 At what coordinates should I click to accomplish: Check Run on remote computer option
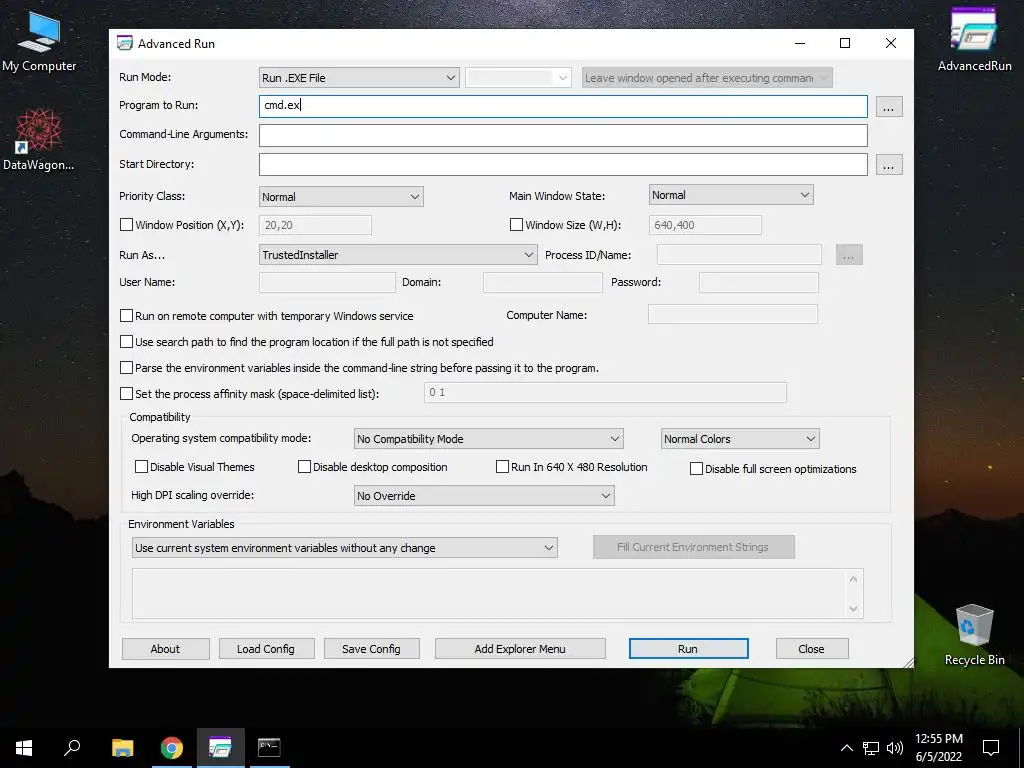[x=127, y=315]
